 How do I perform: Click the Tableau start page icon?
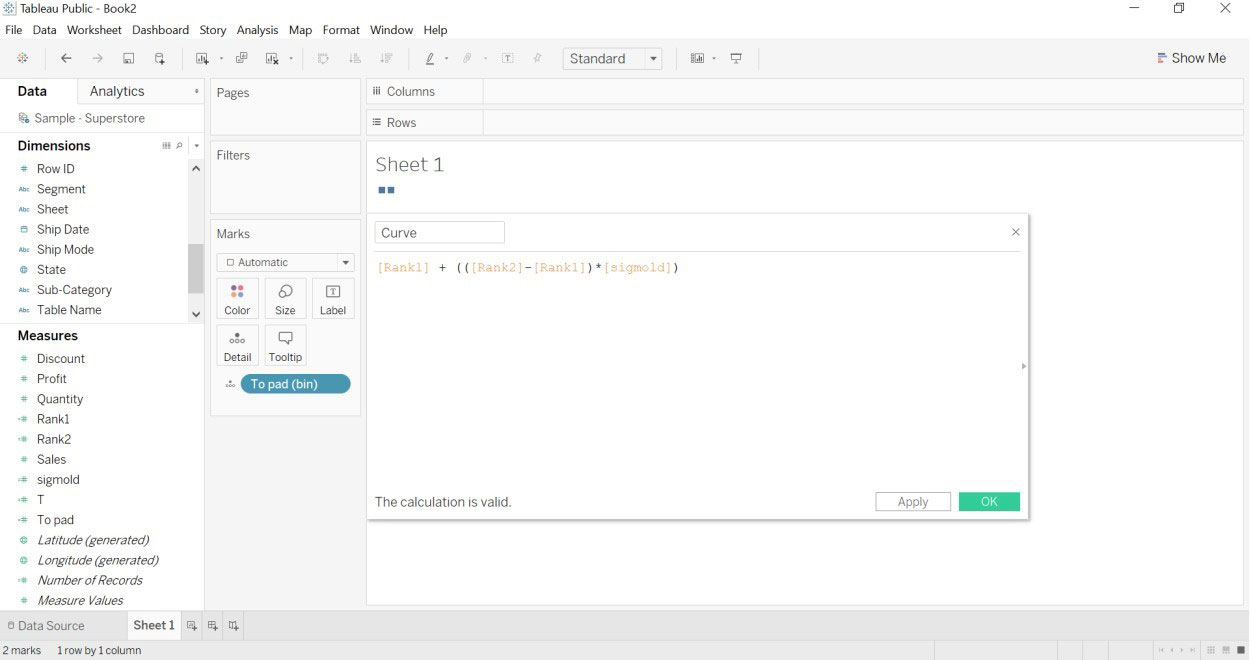coord(22,59)
